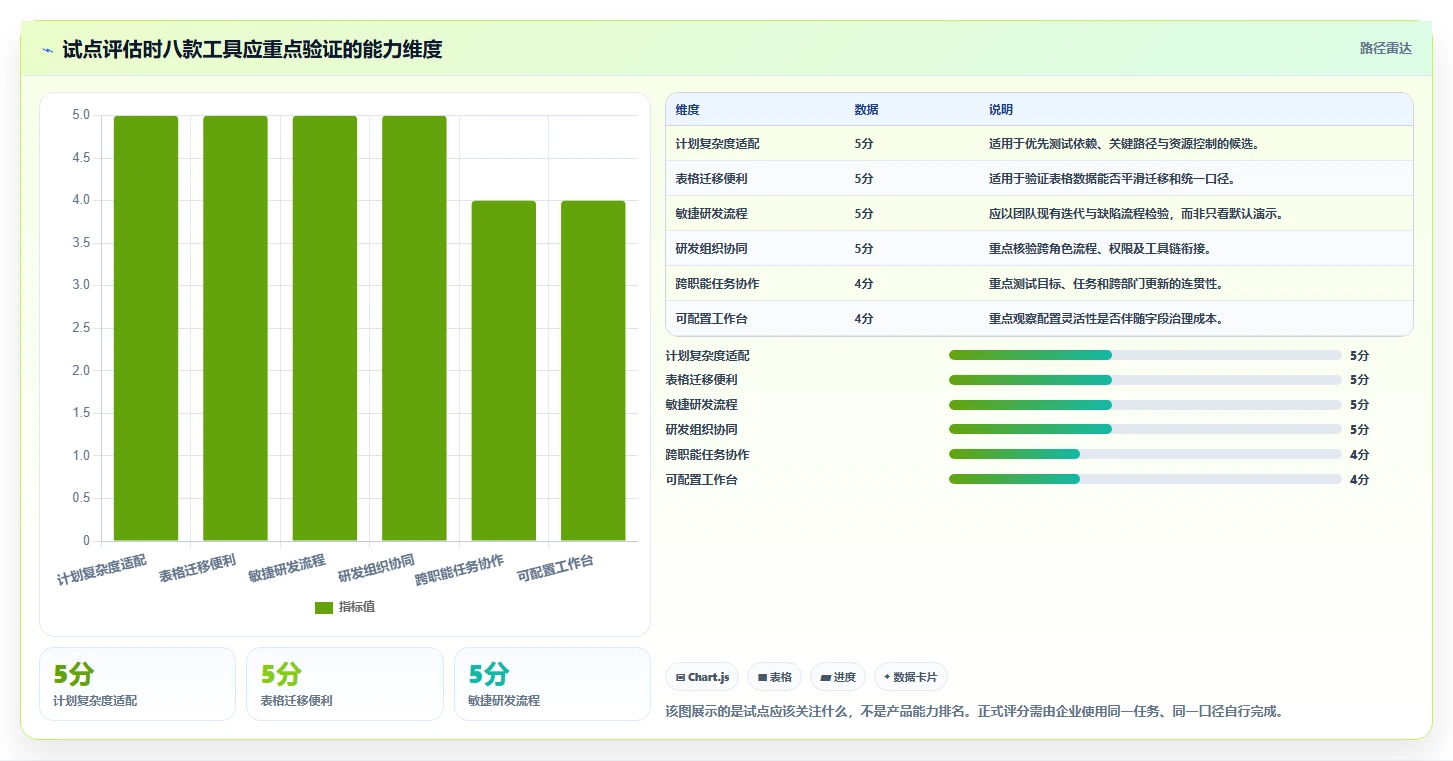This screenshot has height=761, width=1453.
Task: Click the 指标值 legend text
Action: pyautogui.click(x=357, y=607)
